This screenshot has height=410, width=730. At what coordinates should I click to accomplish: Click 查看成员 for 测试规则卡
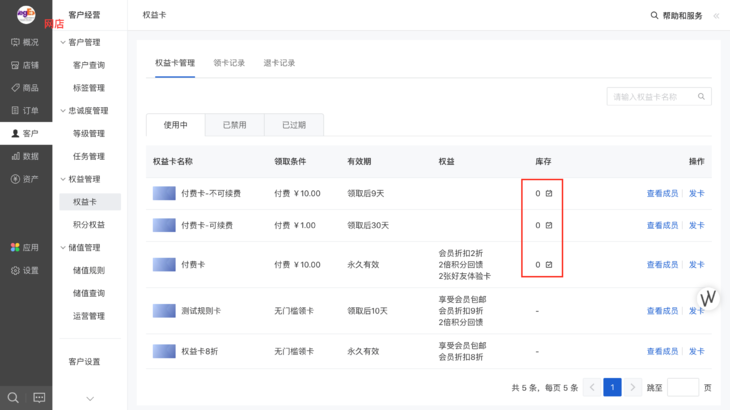pyautogui.click(x=662, y=311)
